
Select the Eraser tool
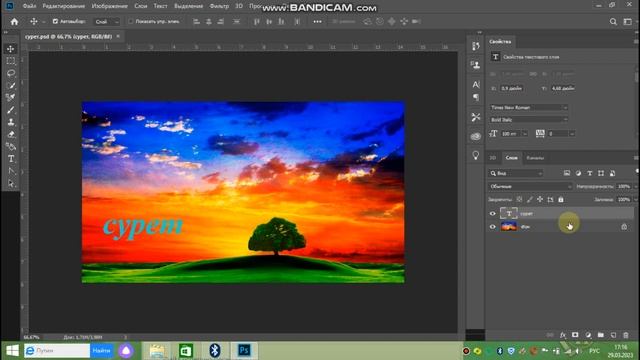coord(11,134)
